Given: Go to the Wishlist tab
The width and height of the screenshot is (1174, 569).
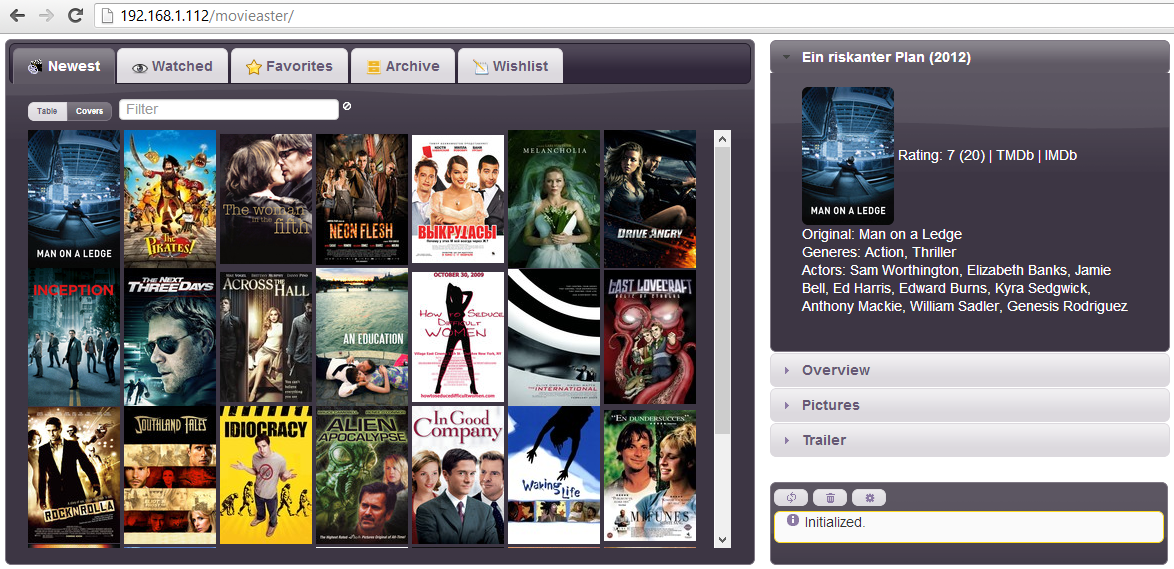Looking at the screenshot, I should 511,66.
